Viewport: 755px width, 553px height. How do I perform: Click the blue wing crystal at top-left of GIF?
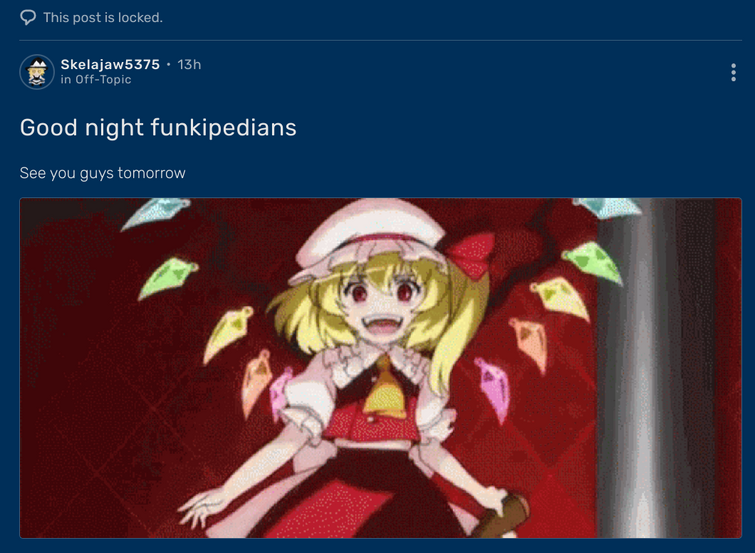pyautogui.click(x=155, y=213)
